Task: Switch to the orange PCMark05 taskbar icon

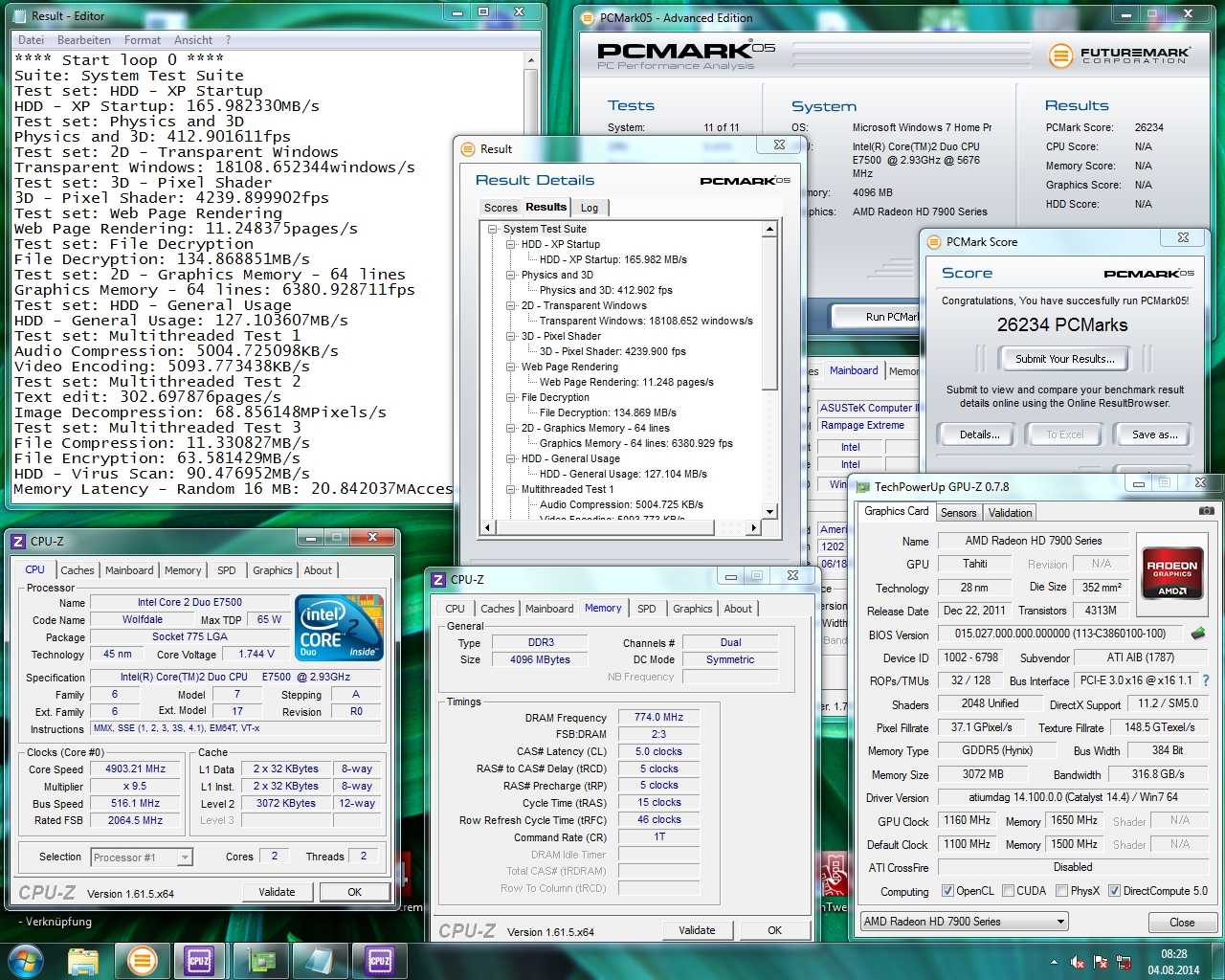Action: (143, 961)
